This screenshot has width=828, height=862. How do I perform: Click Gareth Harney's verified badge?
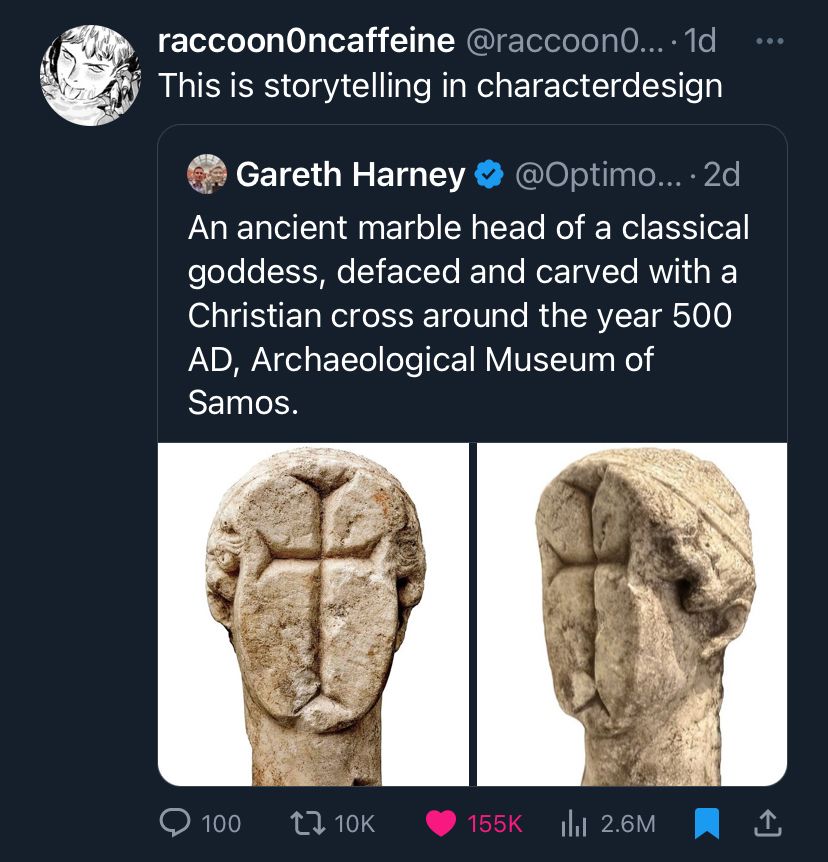(488, 172)
